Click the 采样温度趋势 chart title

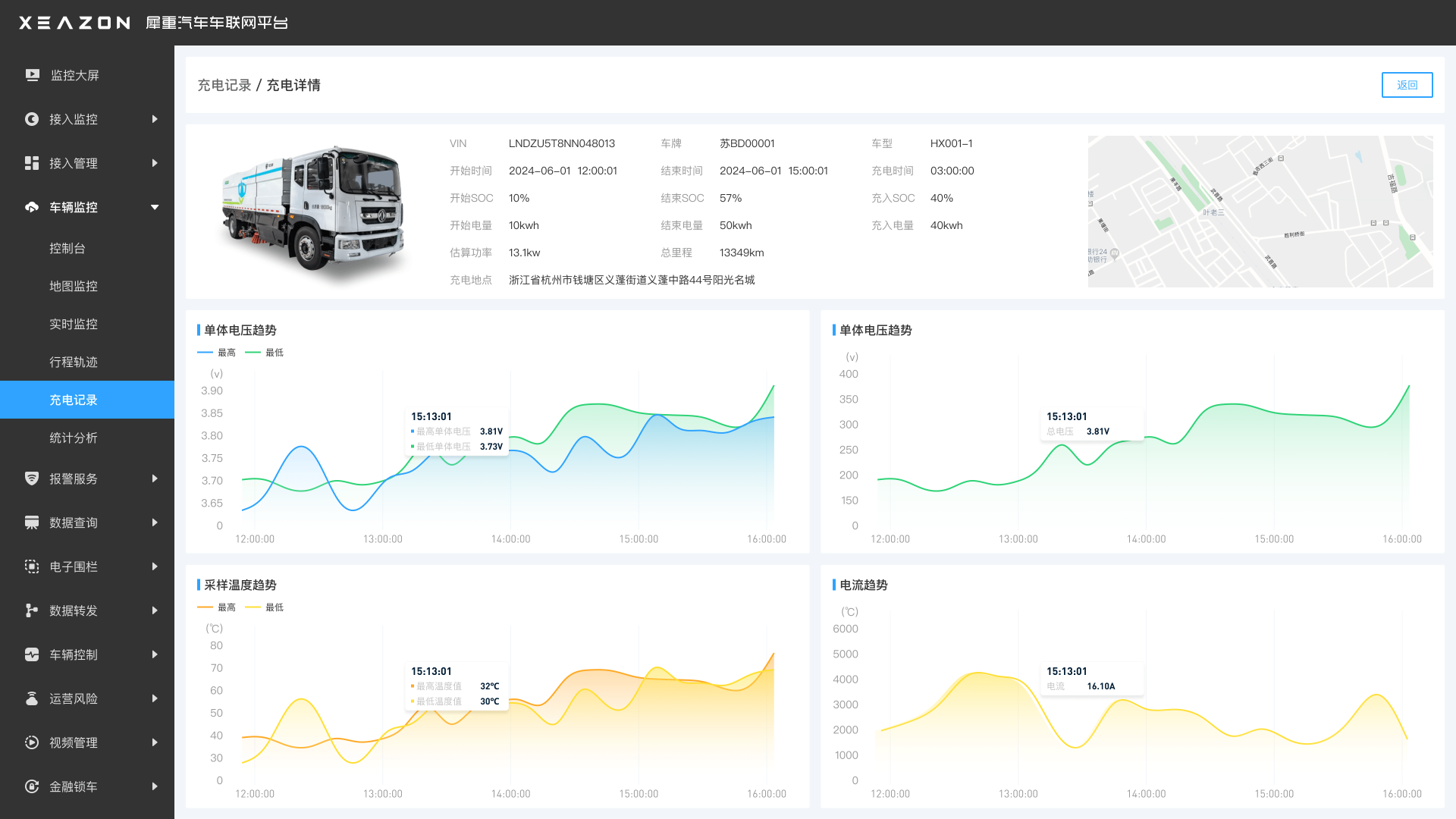[240, 585]
